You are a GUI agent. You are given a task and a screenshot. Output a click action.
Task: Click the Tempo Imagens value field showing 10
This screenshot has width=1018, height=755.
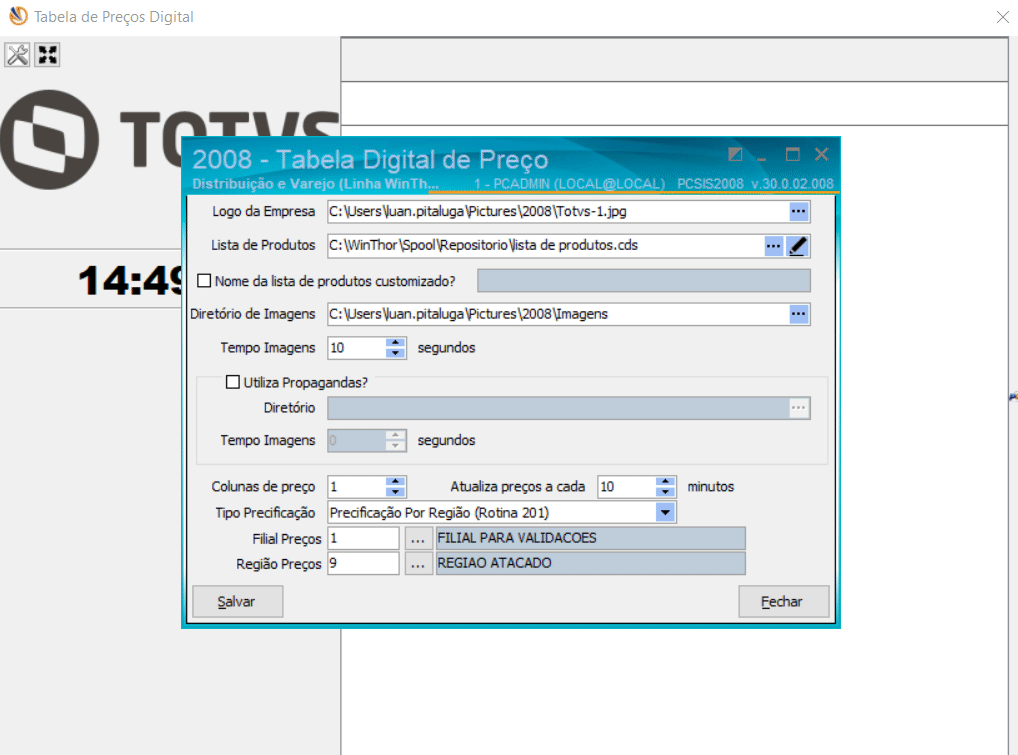(x=356, y=348)
